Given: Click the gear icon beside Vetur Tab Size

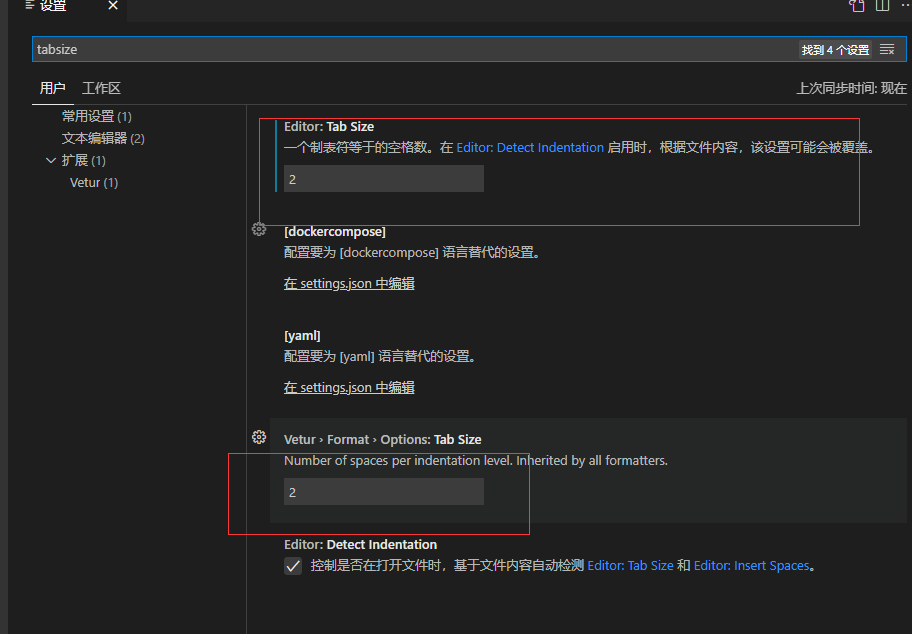Looking at the screenshot, I should (259, 437).
